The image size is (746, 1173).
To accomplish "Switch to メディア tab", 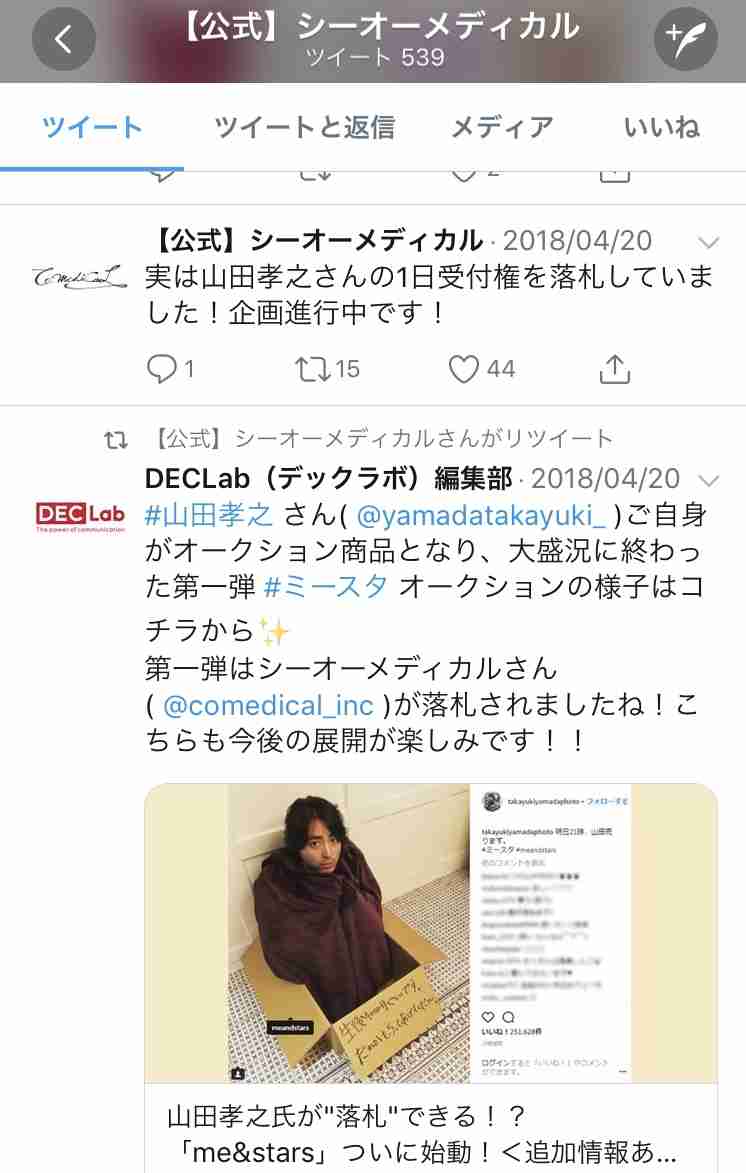I will [502, 126].
